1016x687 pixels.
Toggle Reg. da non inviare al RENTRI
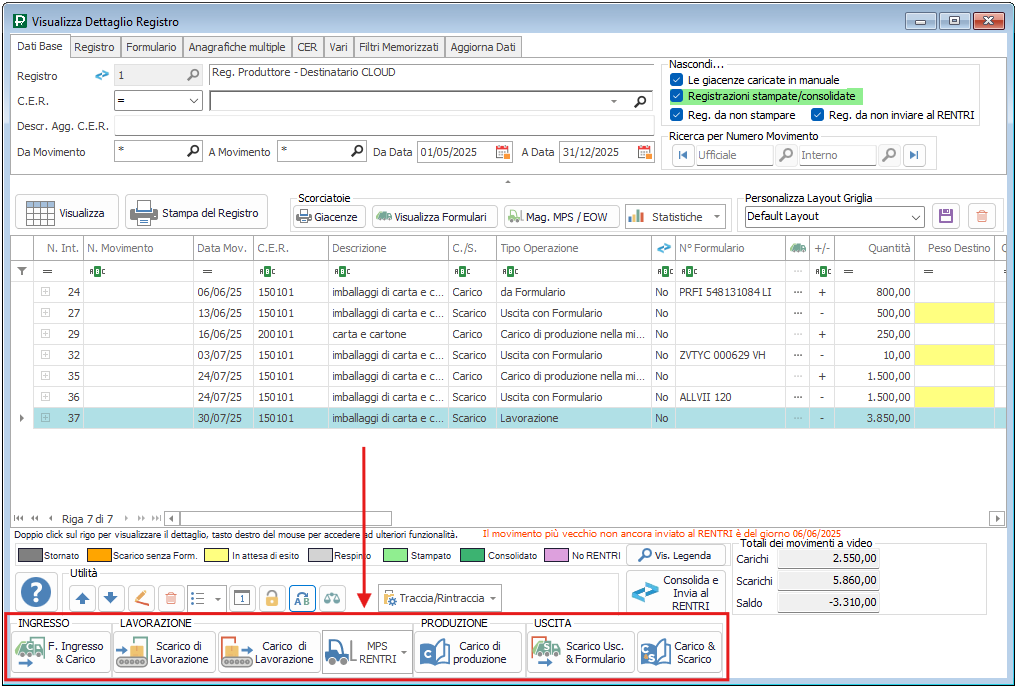[817, 115]
